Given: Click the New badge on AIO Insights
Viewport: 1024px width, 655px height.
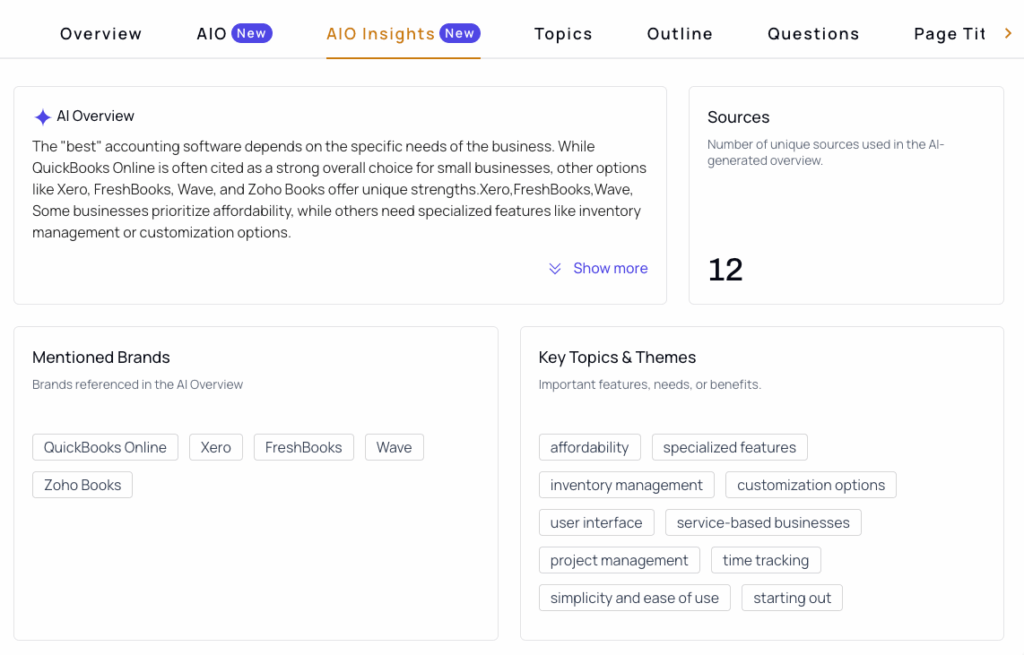Looking at the screenshot, I should click(460, 33).
